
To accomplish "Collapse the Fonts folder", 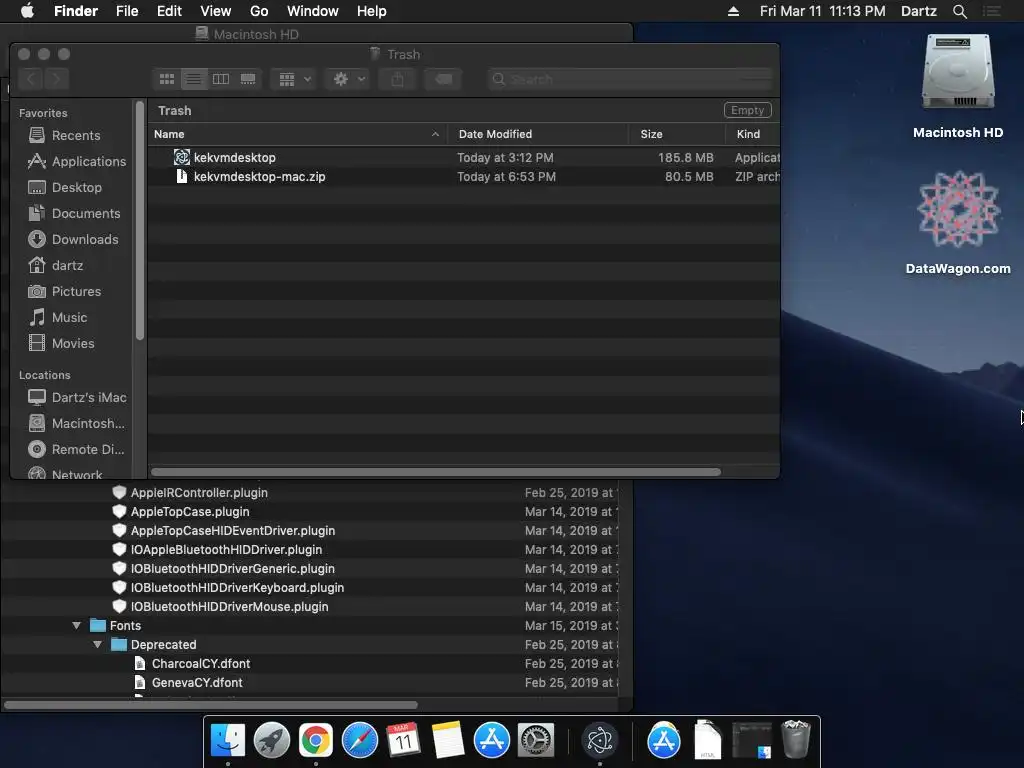I will pyautogui.click(x=76, y=626).
